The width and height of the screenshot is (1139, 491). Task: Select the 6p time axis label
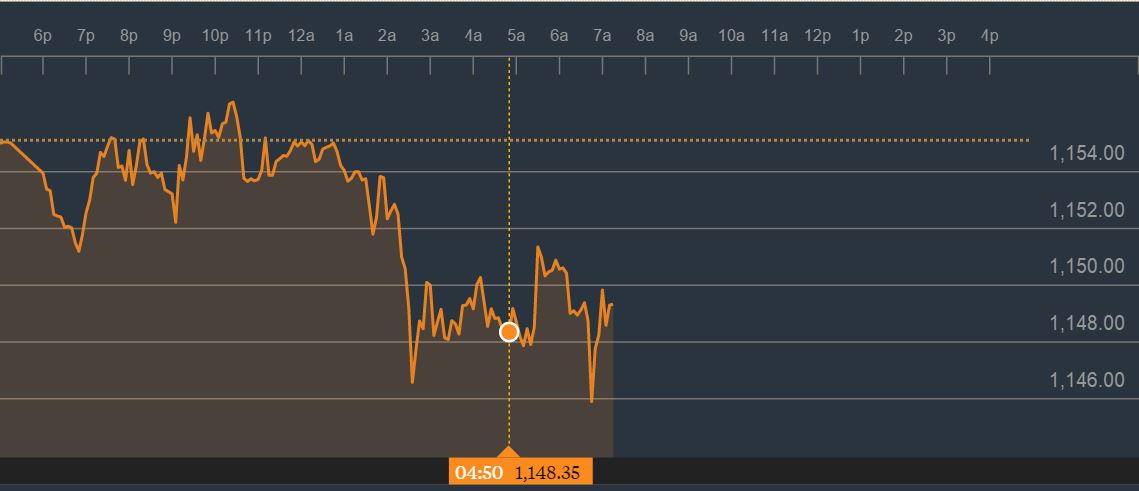pos(42,36)
